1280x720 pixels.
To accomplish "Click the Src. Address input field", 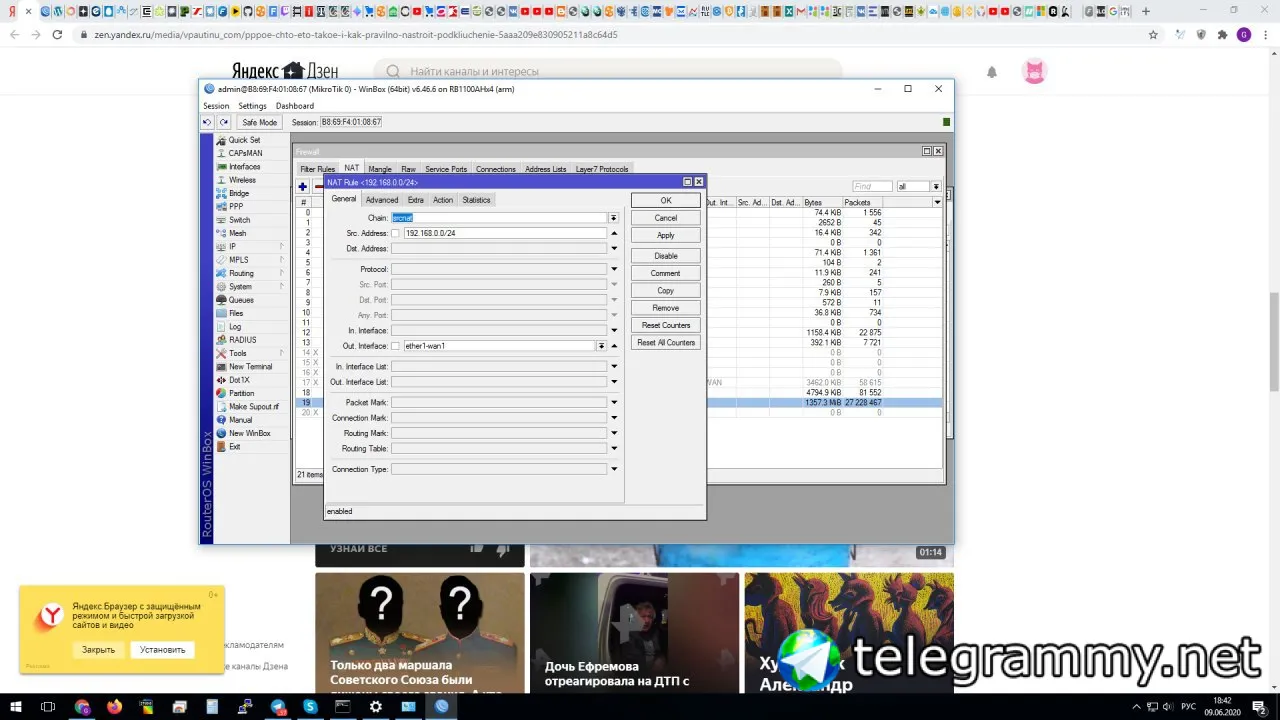I will (505, 233).
